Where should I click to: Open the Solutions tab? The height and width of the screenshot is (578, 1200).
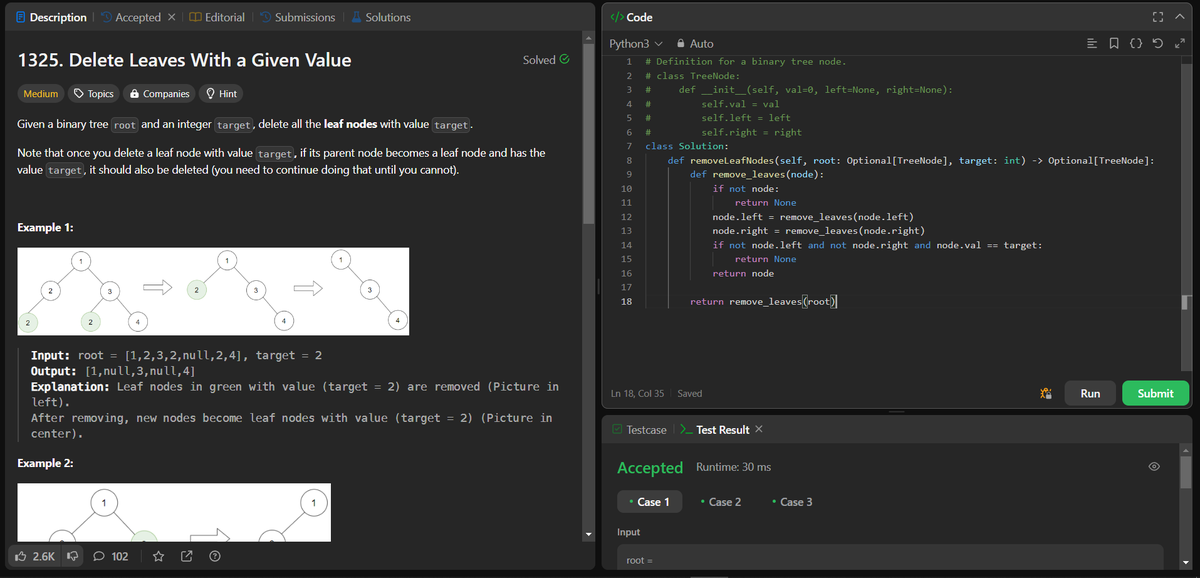click(379, 17)
